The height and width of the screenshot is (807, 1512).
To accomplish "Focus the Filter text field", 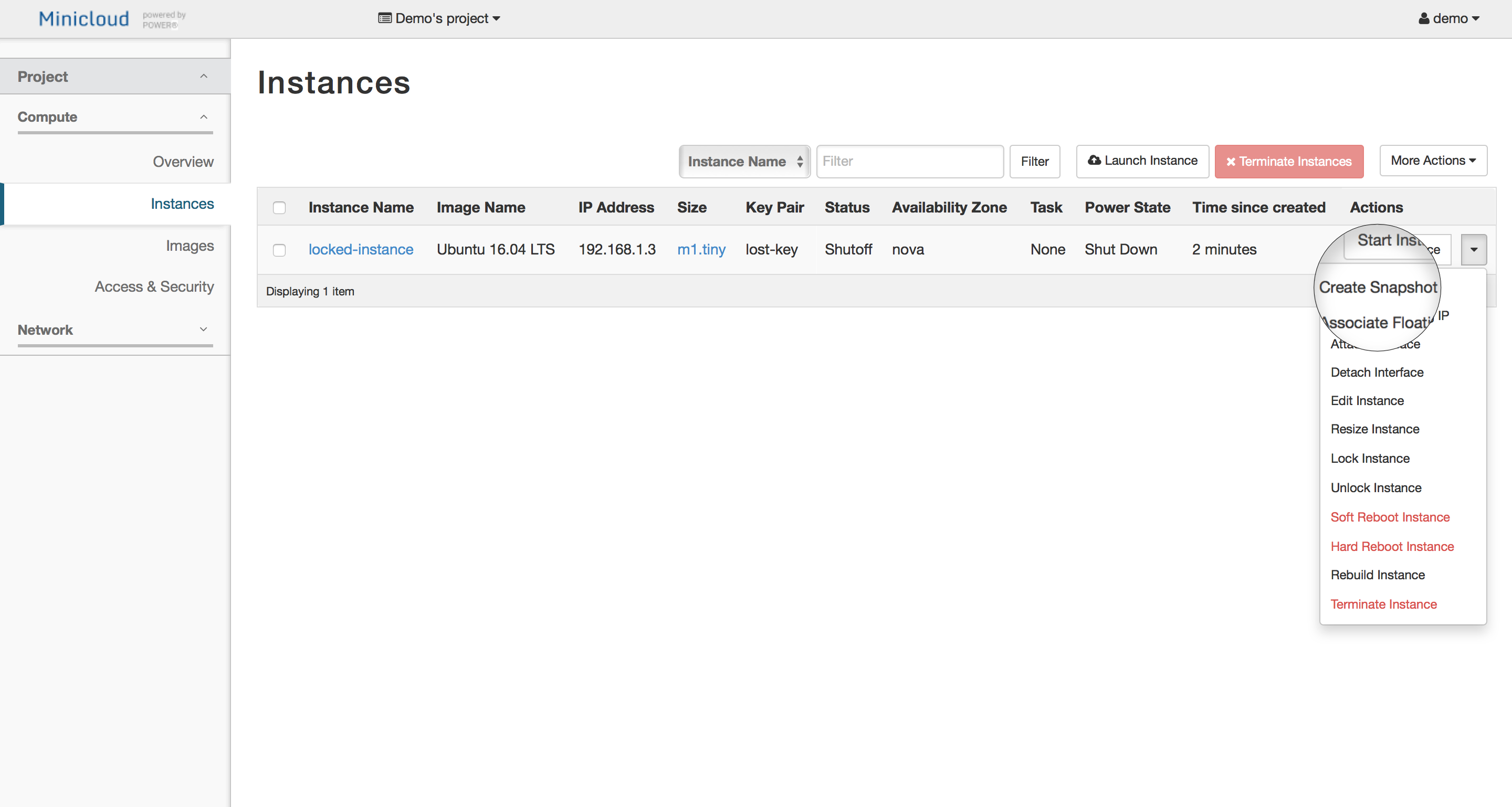I will click(909, 161).
